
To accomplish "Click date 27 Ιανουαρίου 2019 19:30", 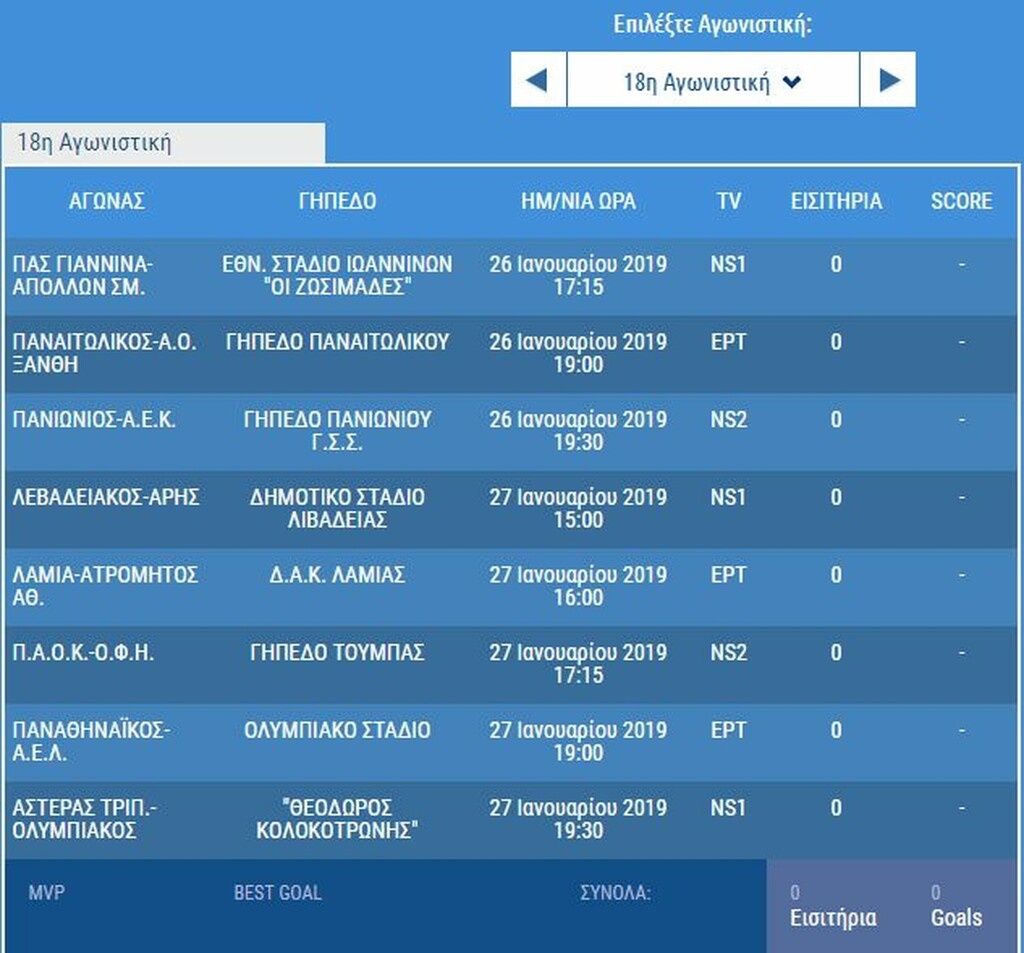I will [x=578, y=819].
